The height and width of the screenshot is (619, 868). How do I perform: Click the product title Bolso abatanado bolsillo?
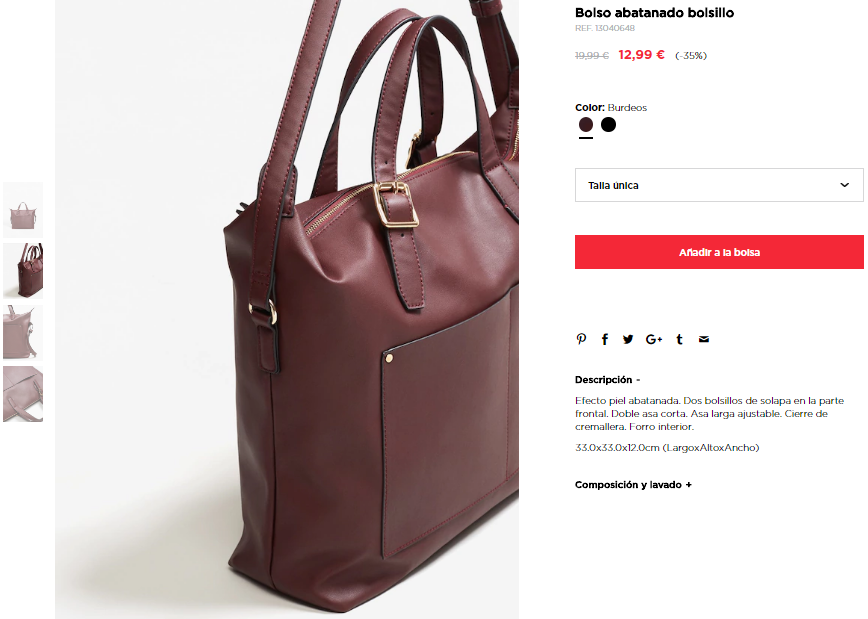coord(654,13)
